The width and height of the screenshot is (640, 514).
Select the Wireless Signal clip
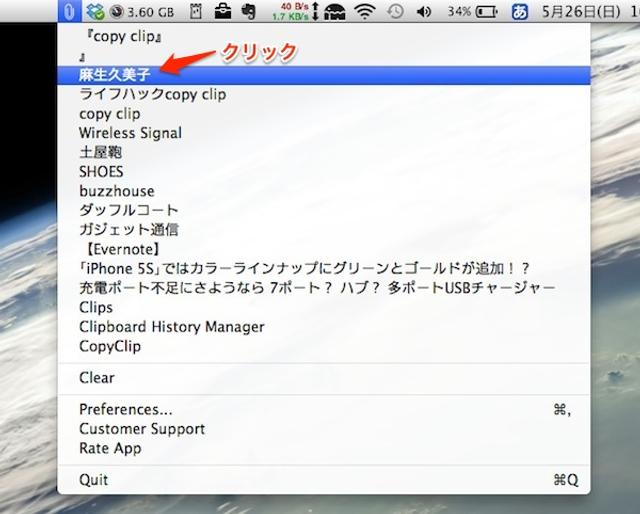(x=324, y=133)
